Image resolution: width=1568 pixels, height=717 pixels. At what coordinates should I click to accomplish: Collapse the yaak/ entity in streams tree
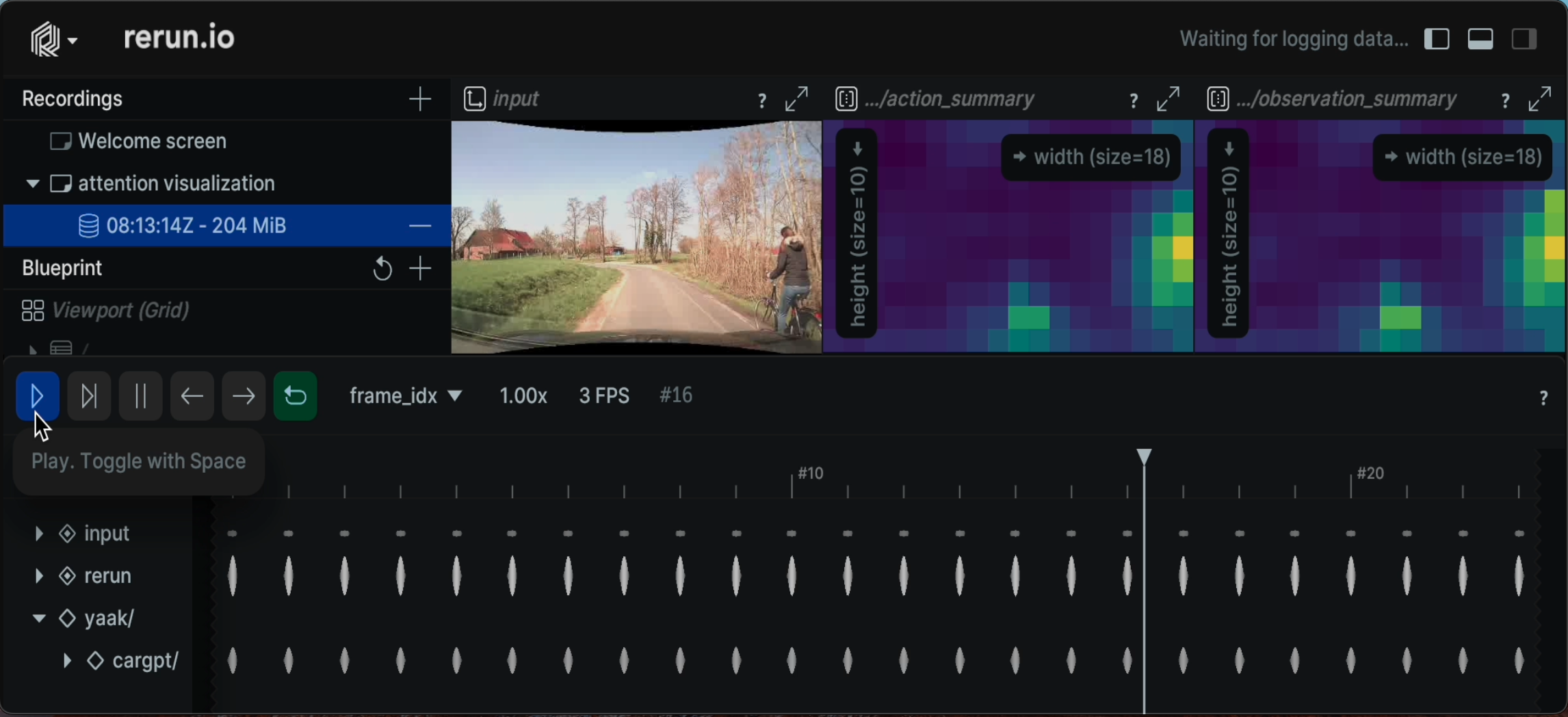pos(39,618)
